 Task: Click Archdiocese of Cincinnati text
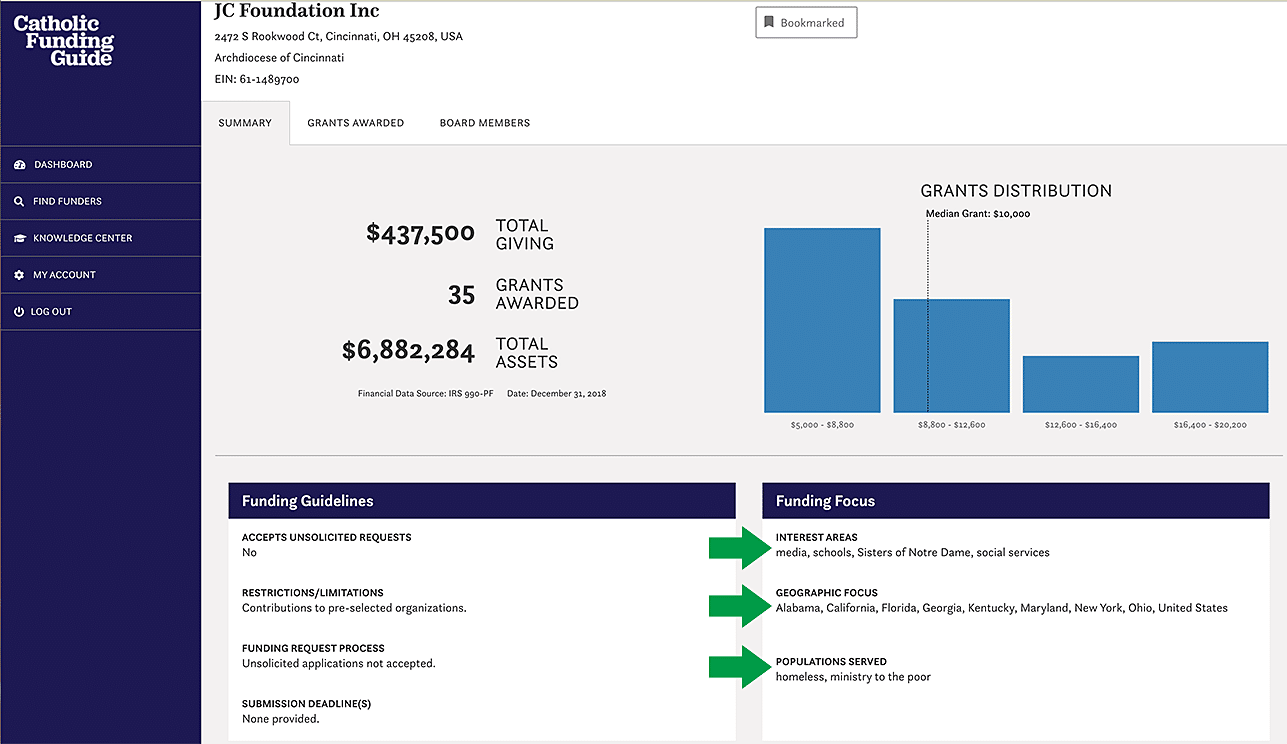pos(279,58)
